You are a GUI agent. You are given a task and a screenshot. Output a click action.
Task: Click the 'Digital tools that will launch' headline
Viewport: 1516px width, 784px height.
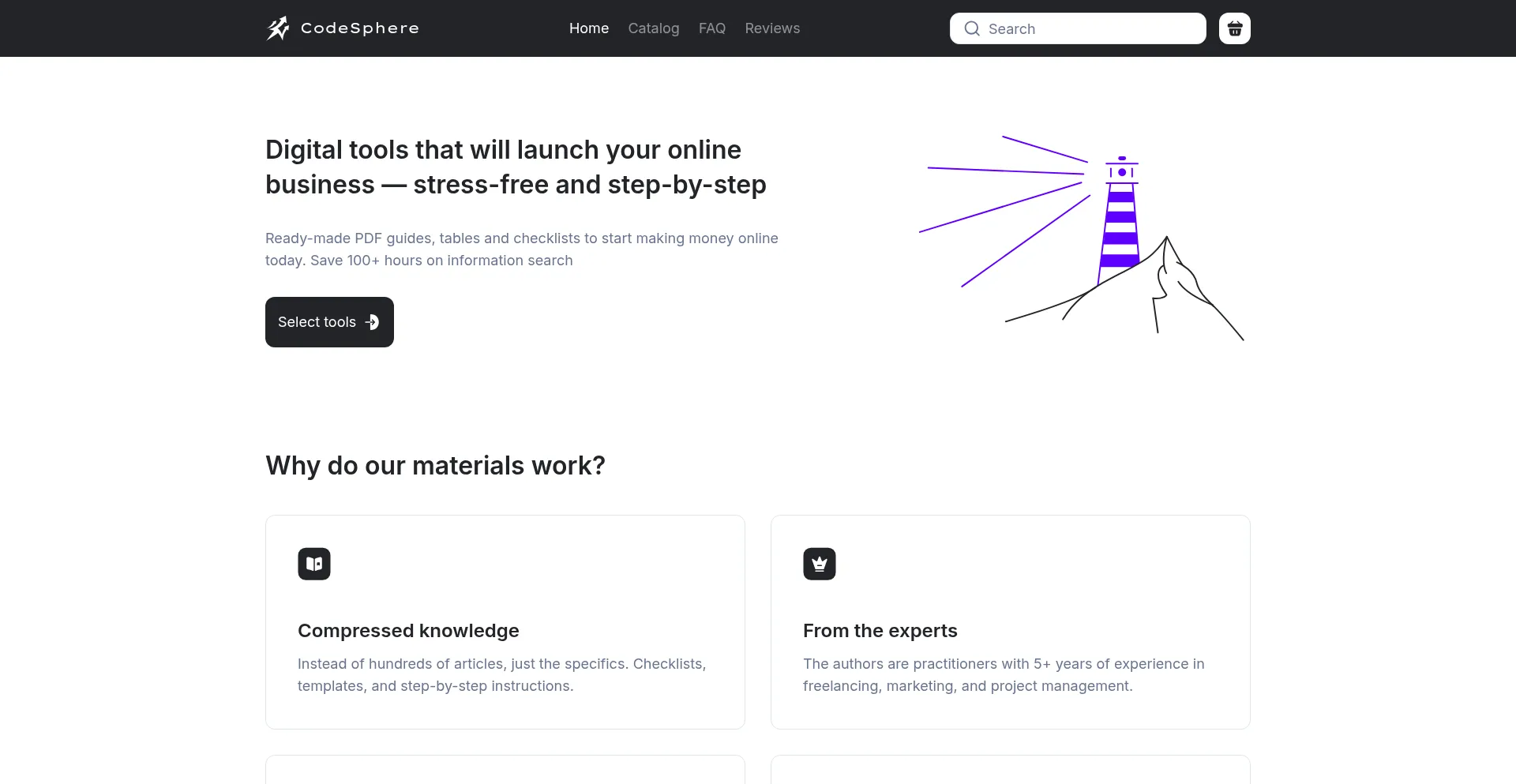tap(516, 167)
